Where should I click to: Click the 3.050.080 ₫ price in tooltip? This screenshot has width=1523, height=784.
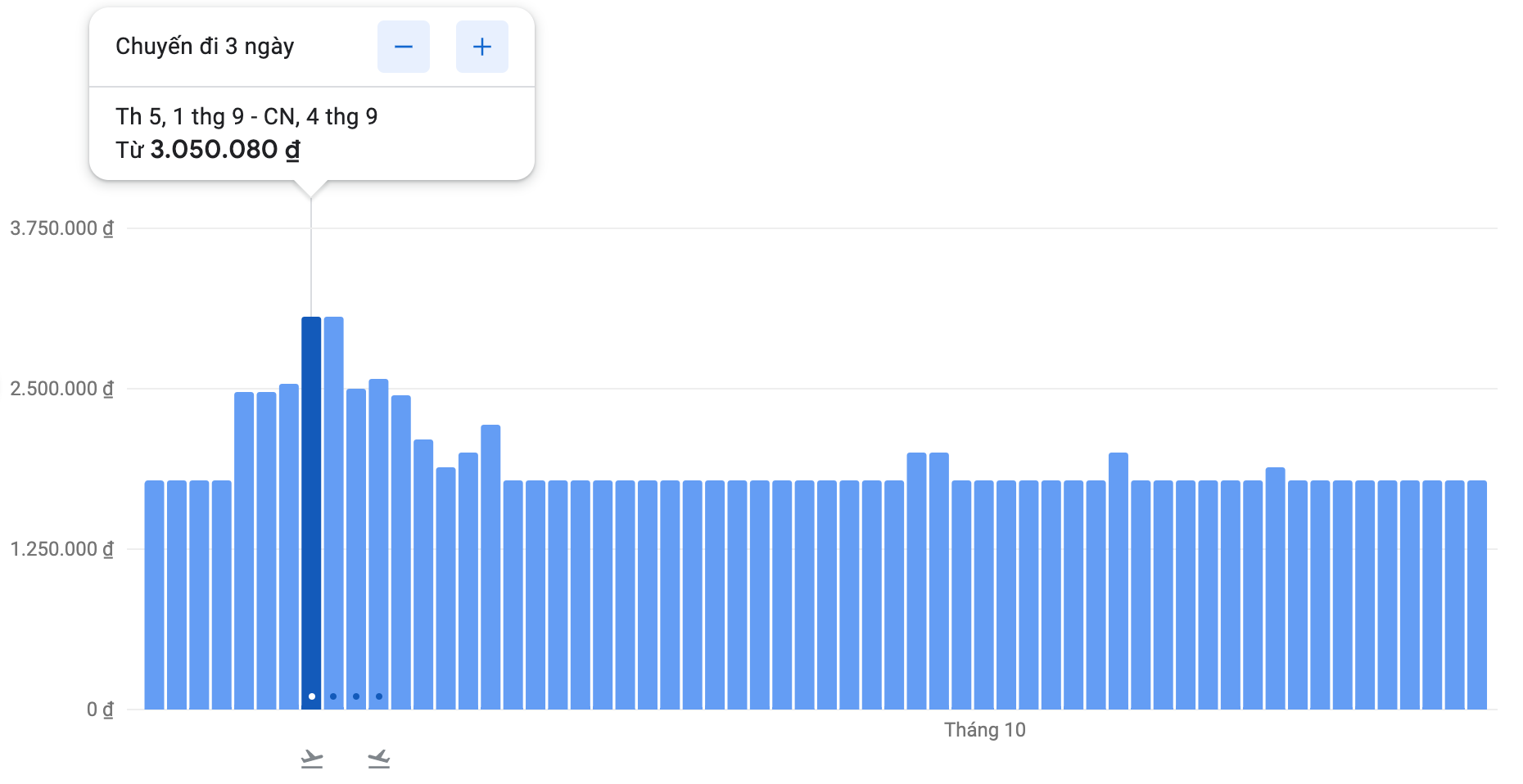coord(224,150)
